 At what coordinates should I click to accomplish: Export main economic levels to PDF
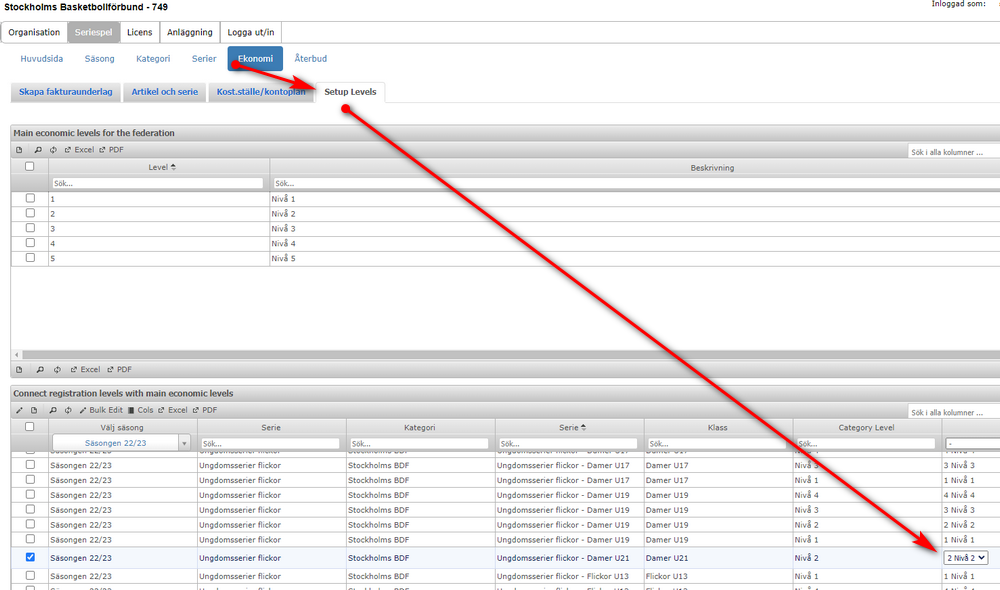[112, 150]
